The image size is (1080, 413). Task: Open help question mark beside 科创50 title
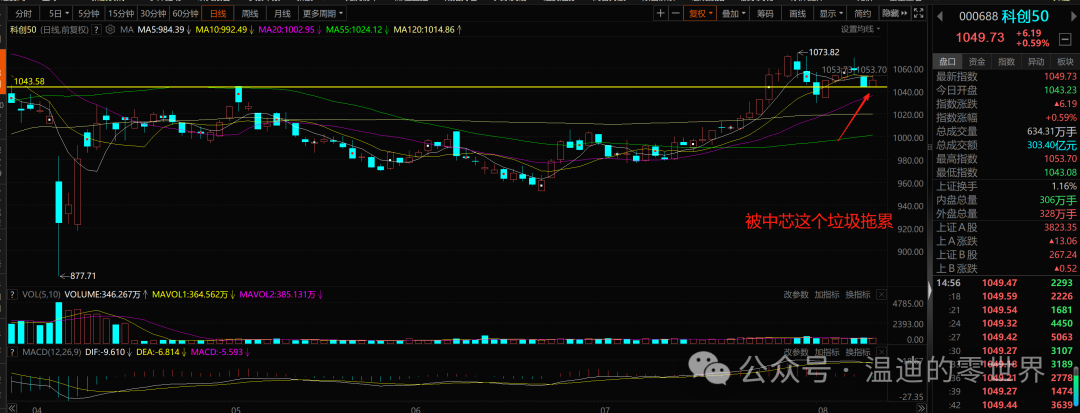point(97,30)
